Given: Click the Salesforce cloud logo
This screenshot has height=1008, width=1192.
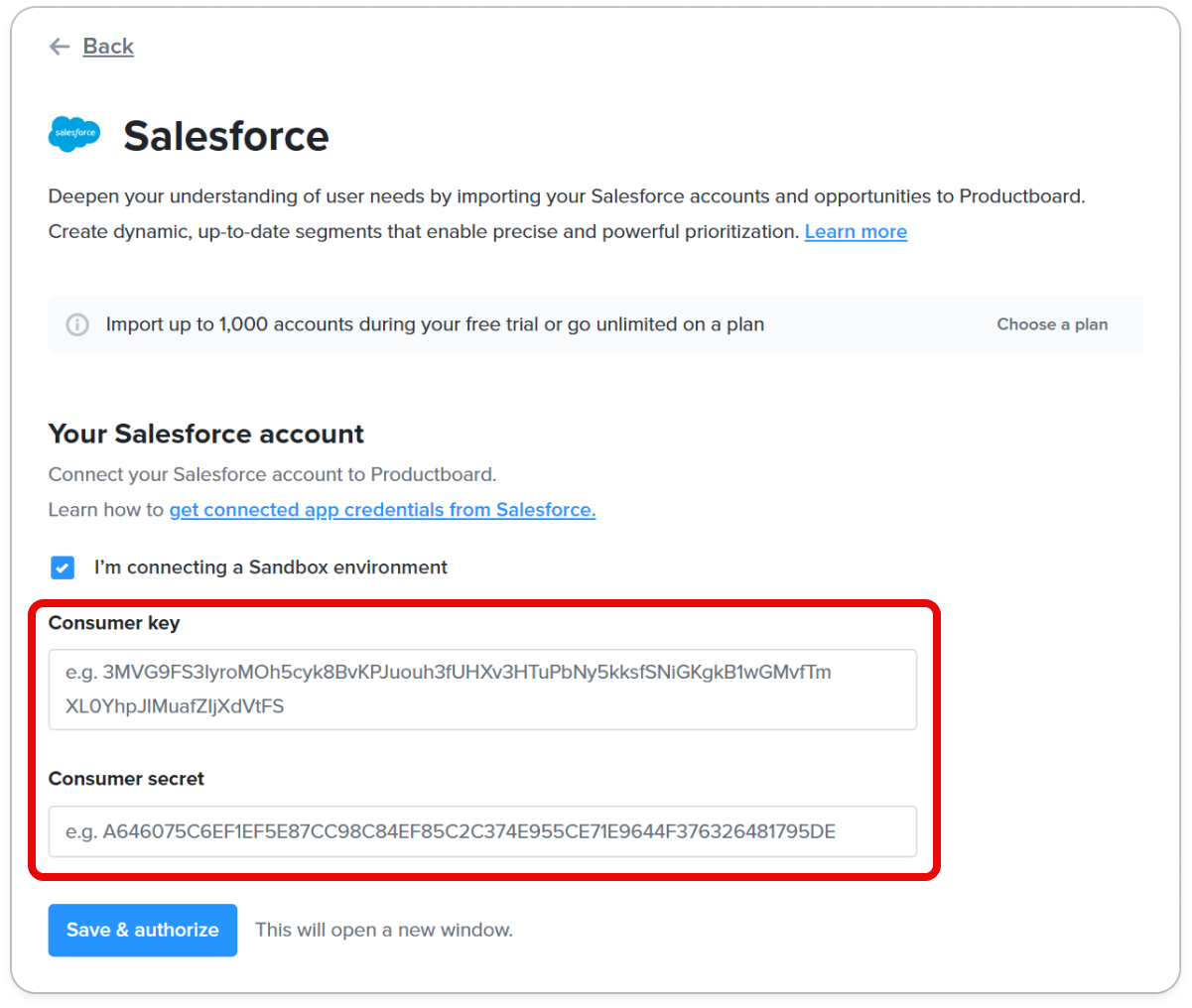Looking at the screenshot, I should click(74, 133).
